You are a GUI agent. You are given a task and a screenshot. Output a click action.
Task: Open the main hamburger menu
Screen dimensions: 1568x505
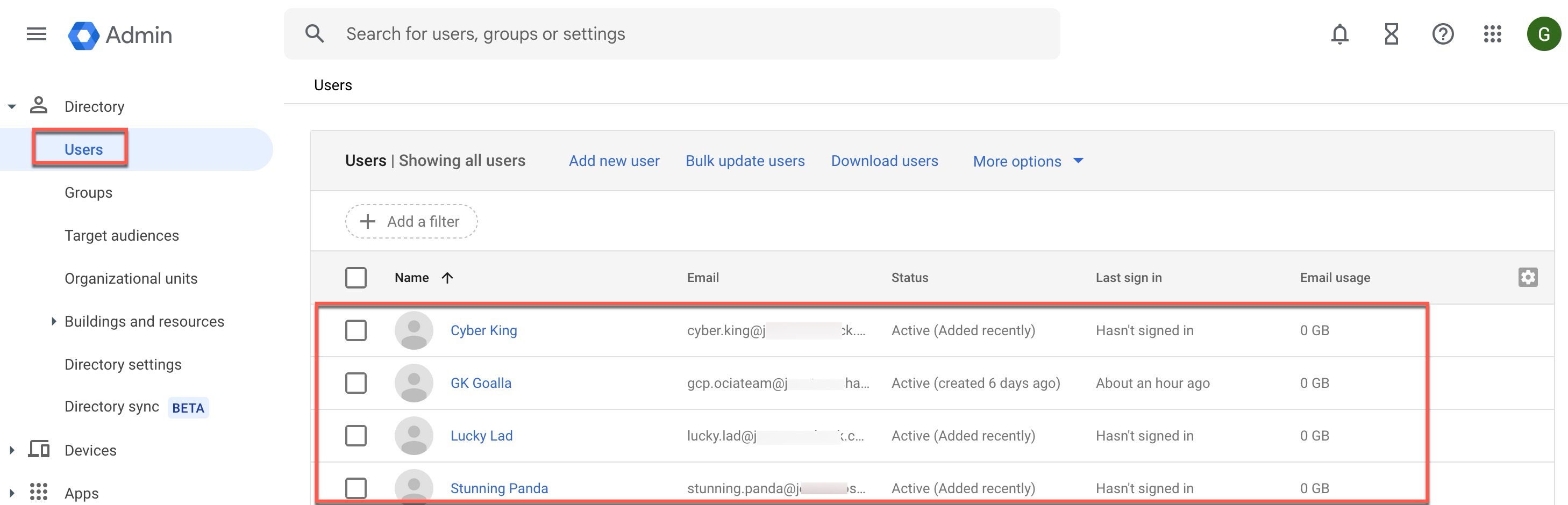pyautogui.click(x=37, y=34)
